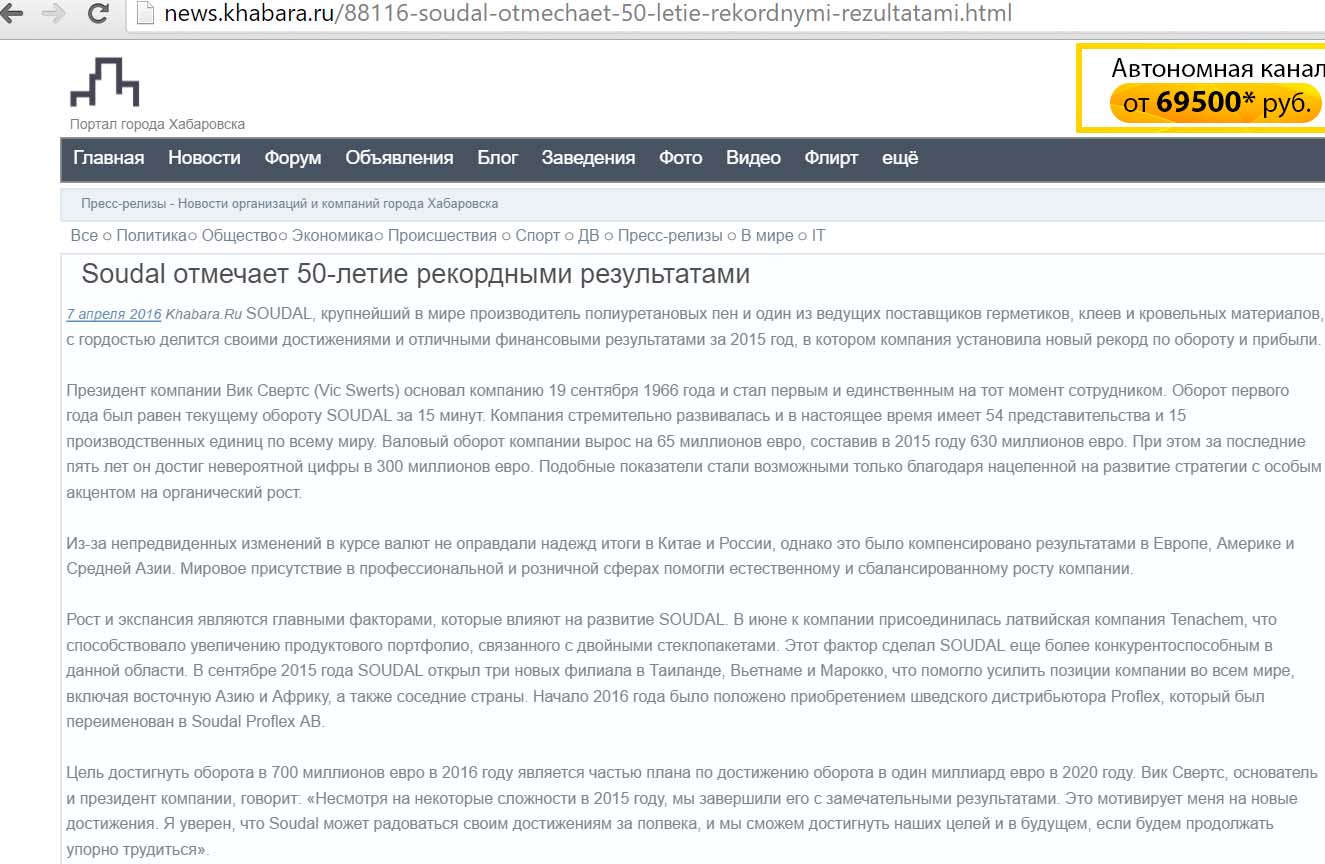Click the browser back arrow
Image resolution: width=1325 pixels, height=864 pixels.
pyautogui.click(x=11, y=13)
